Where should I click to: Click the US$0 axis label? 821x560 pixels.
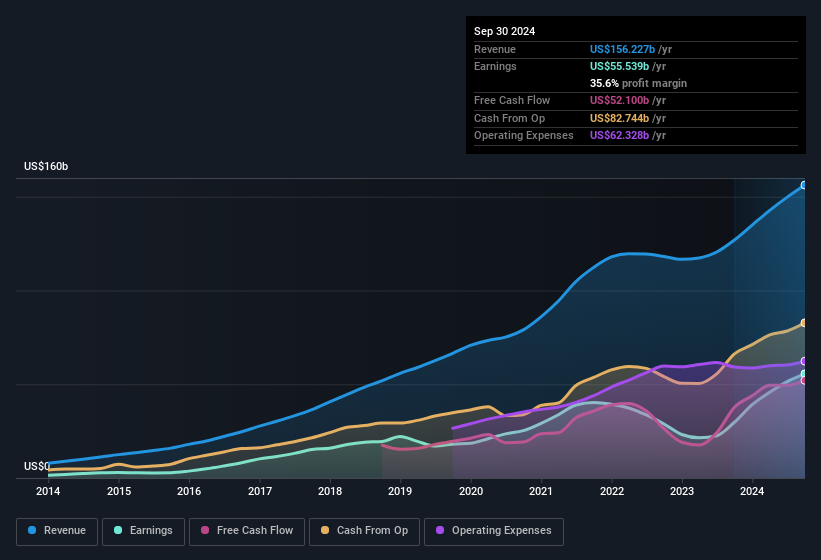(x=37, y=466)
